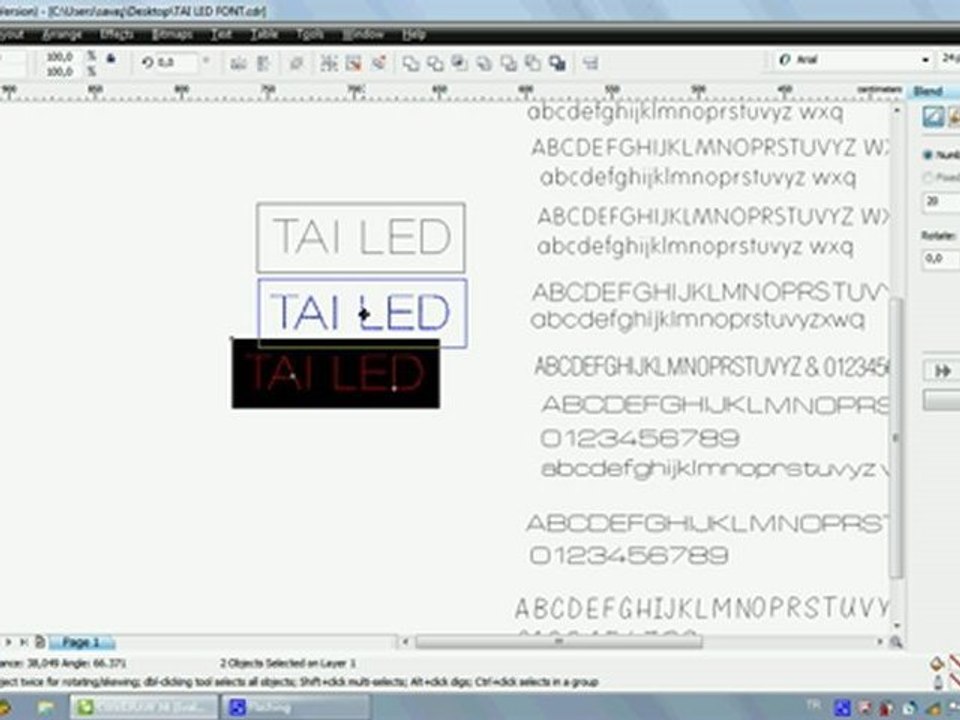Select the Number of steps radio button

[928, 156]
